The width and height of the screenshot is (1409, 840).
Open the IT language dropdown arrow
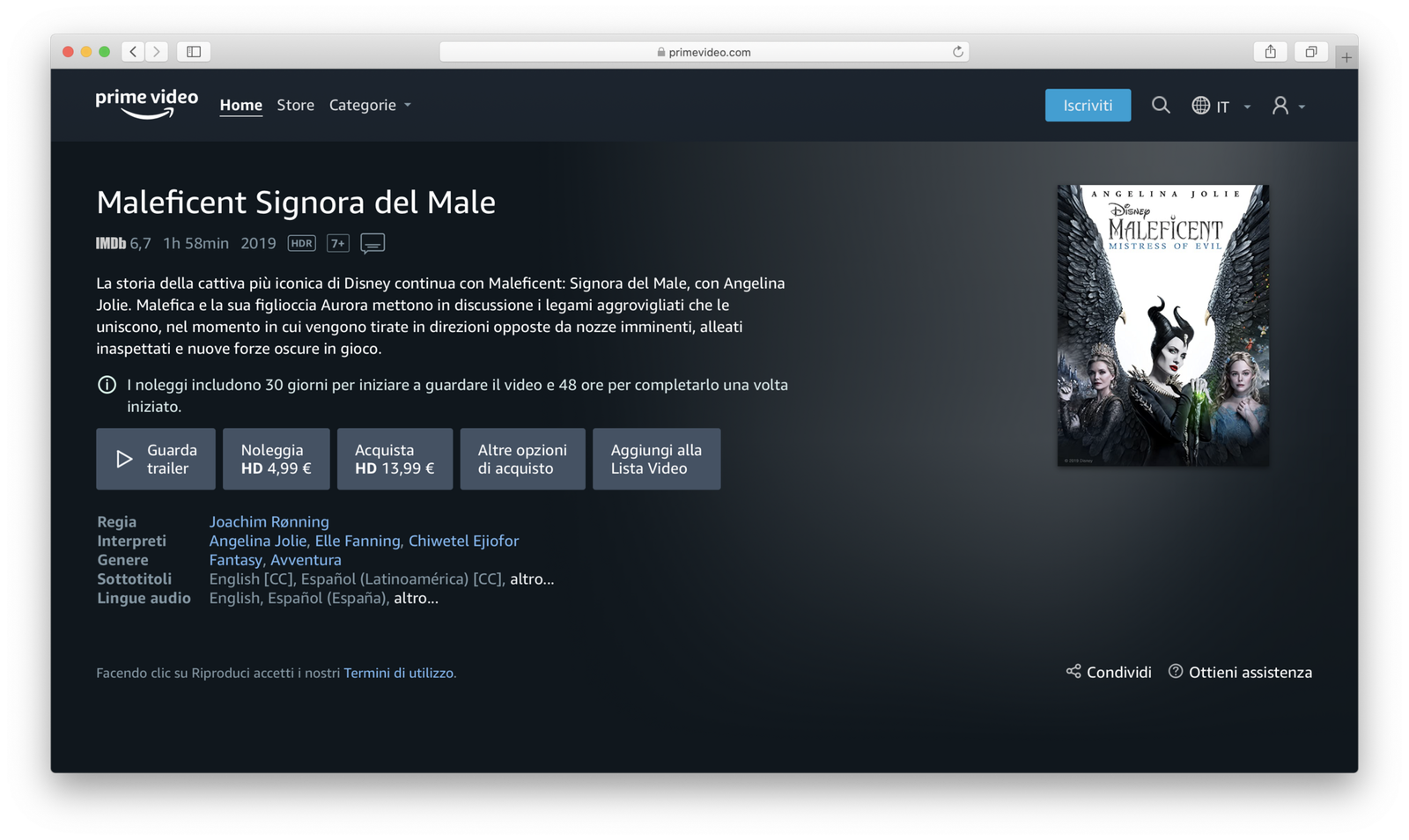coord(1247,107)
